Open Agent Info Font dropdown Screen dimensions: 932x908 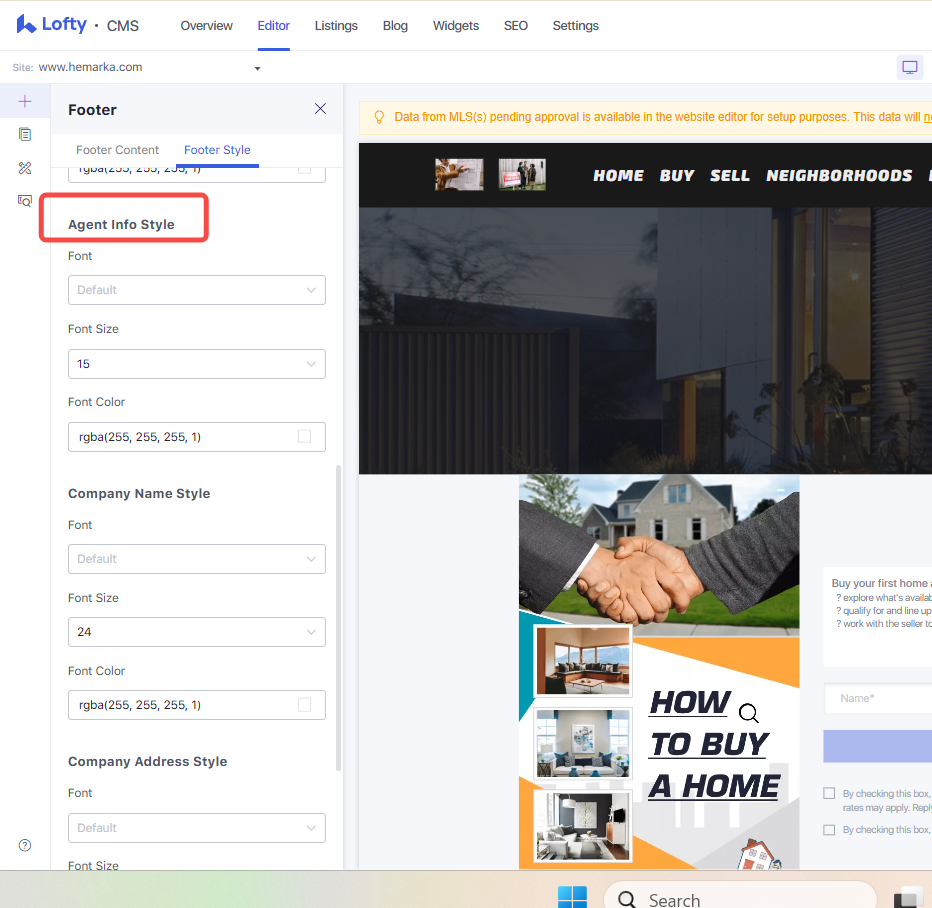click(x=197, y=290)
